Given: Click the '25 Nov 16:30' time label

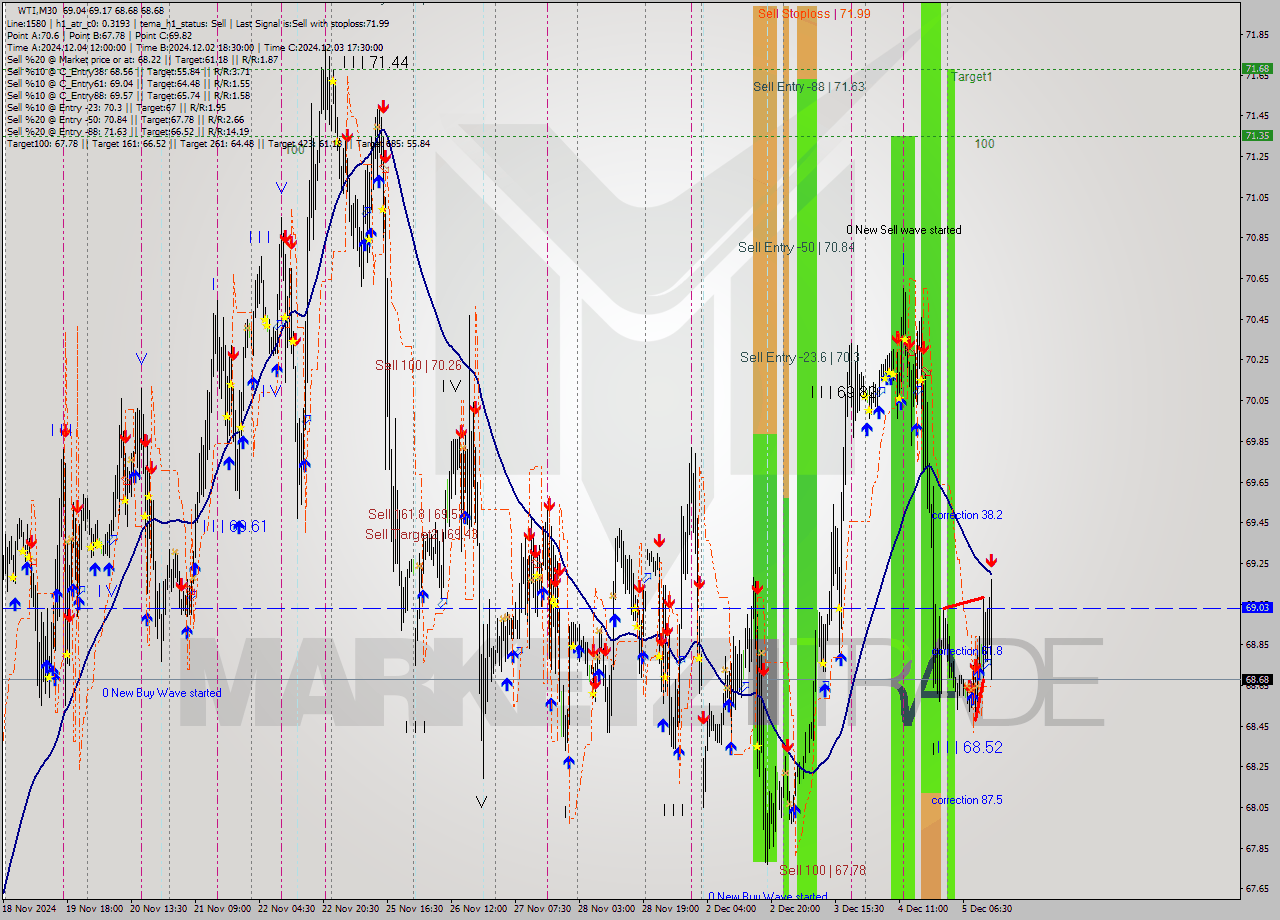Looking at the screenshot, I should [414, 909].
